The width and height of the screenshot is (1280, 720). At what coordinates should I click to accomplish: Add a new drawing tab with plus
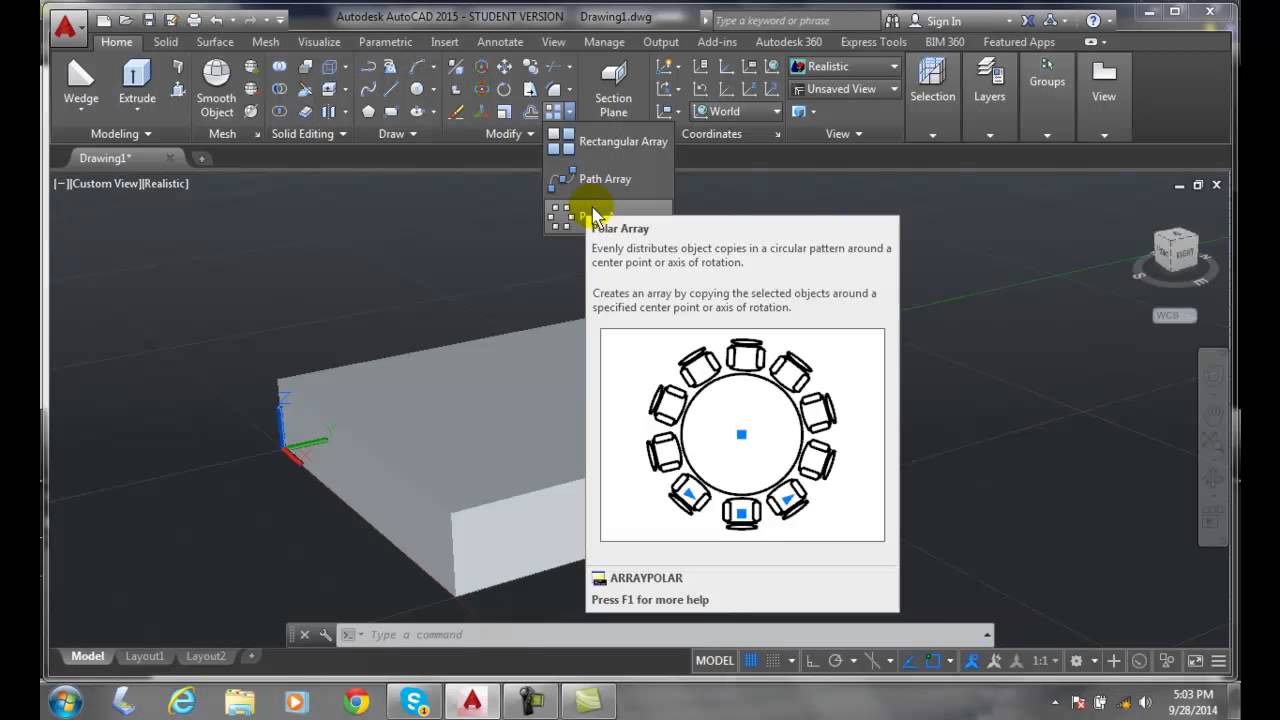(201, 158)
